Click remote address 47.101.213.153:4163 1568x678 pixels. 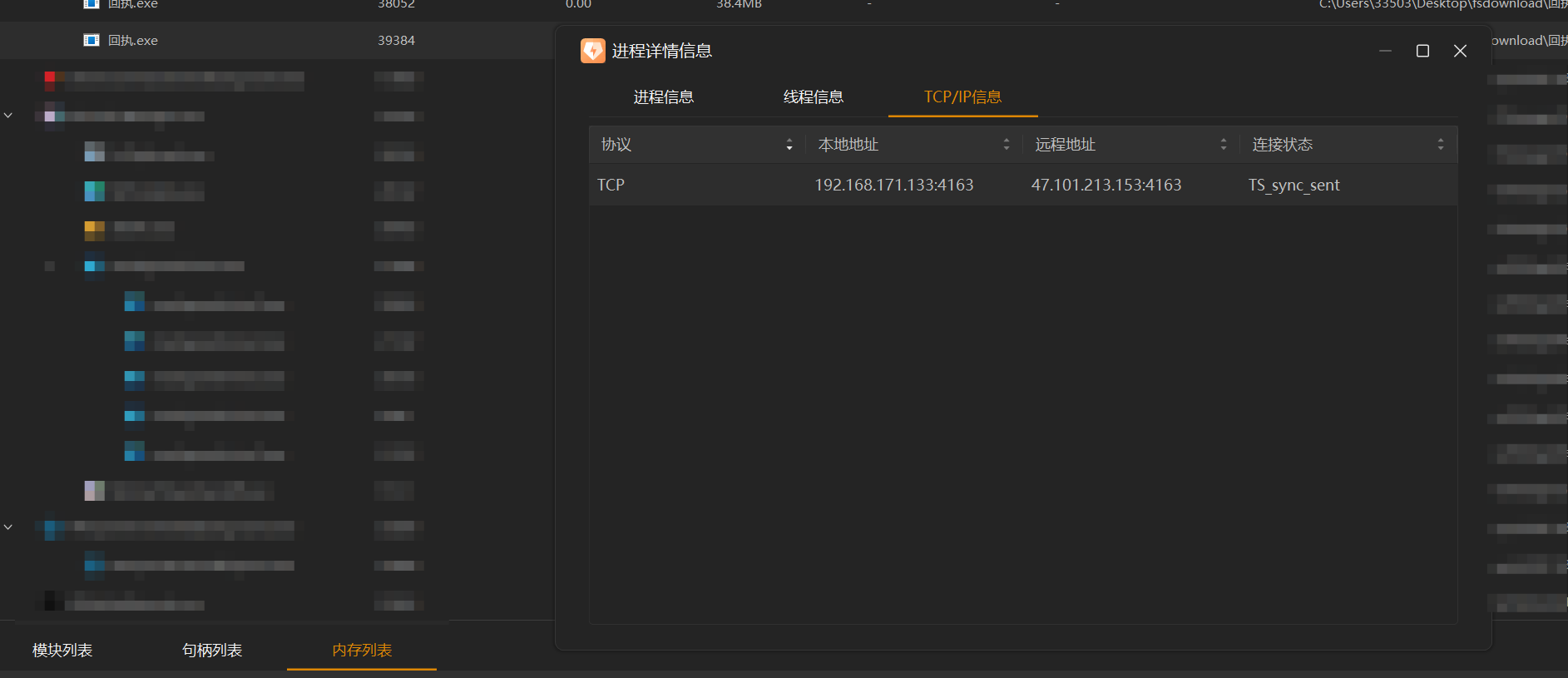(x=1106, y=185)
